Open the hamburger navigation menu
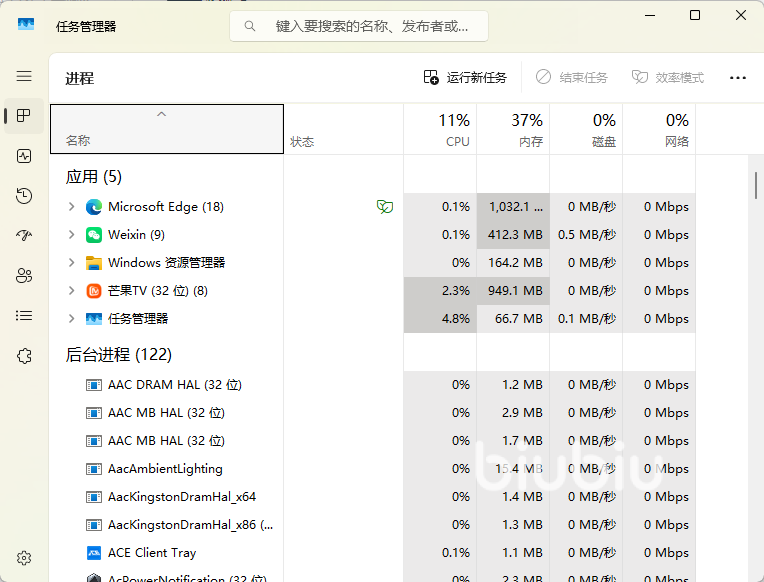This screenshot has width=764, height=582. point(24,76)
